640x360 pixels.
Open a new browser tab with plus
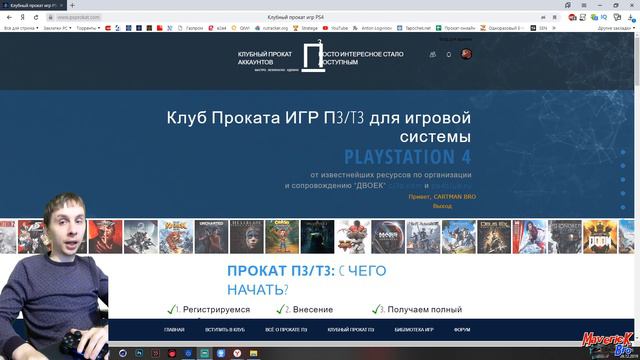point(72,5)
